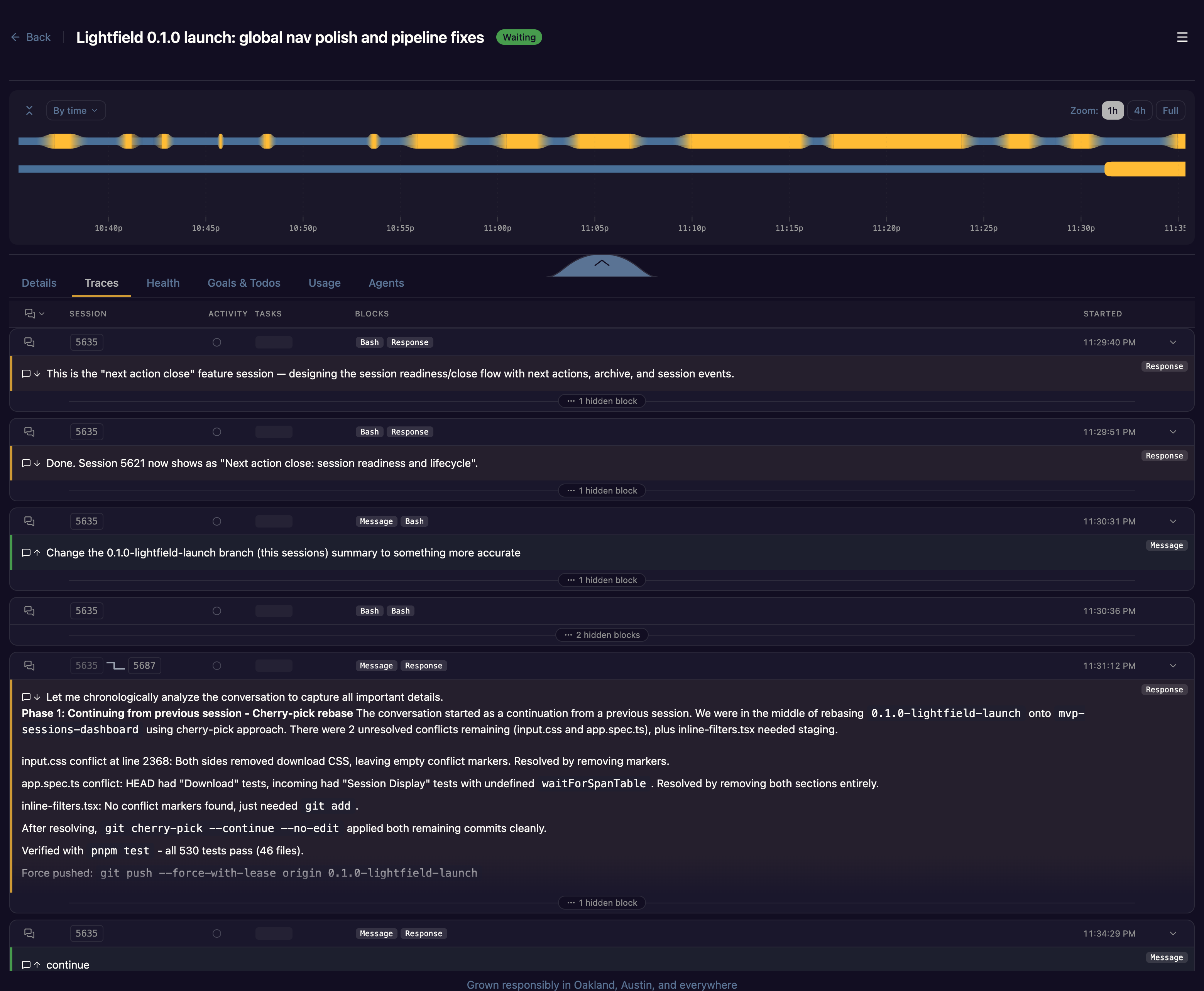Click the message bubble icon beside 'continue'

(26, 965)
